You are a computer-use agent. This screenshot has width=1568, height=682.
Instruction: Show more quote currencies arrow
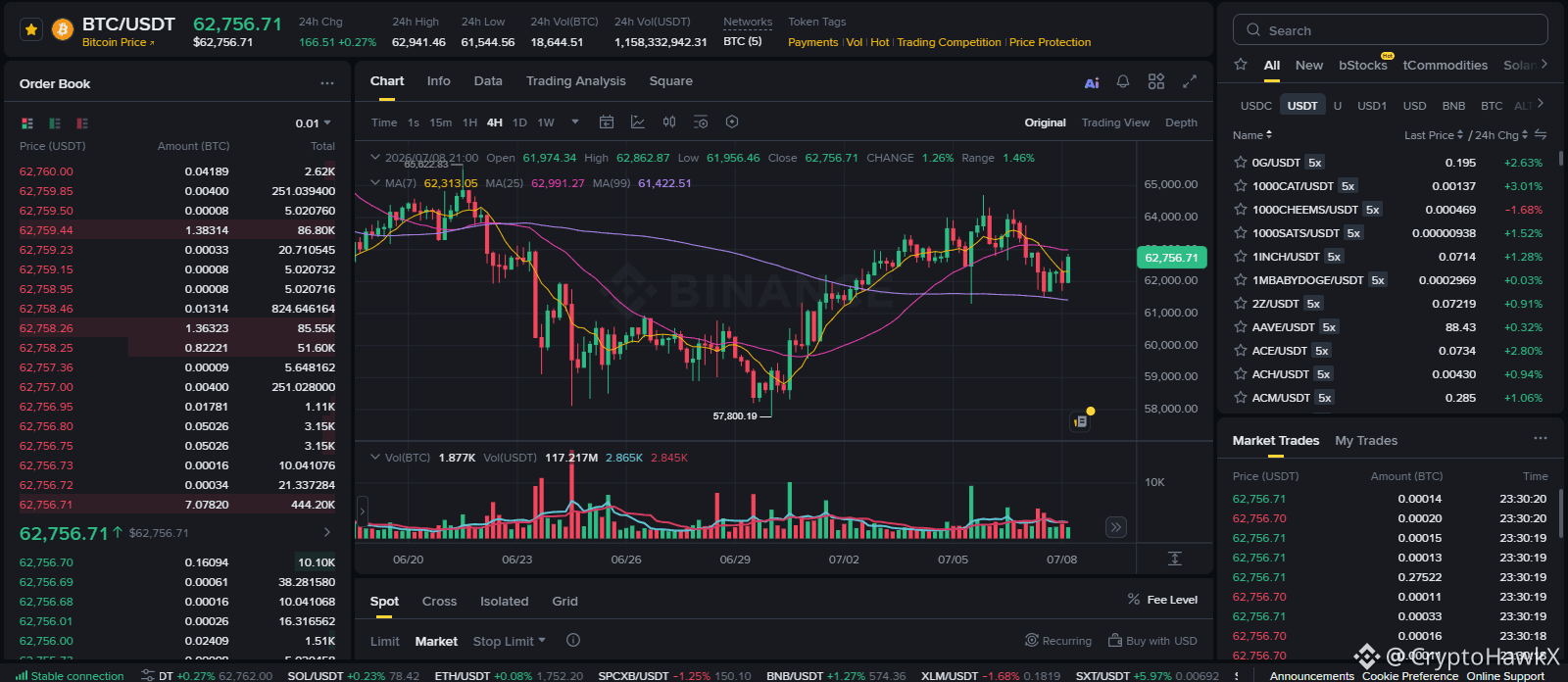[x=1541, y=103]
